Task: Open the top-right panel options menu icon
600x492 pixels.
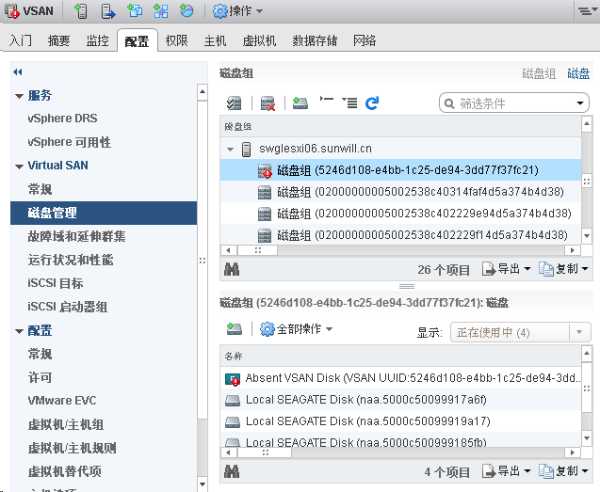Action: pyautogui.click(x=586, y=11)
